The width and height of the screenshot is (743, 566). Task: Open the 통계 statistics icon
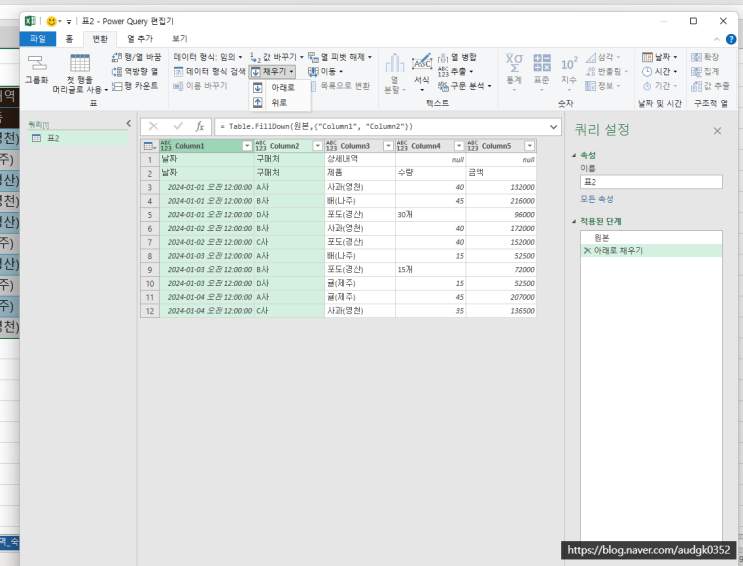tap(514, 64)
